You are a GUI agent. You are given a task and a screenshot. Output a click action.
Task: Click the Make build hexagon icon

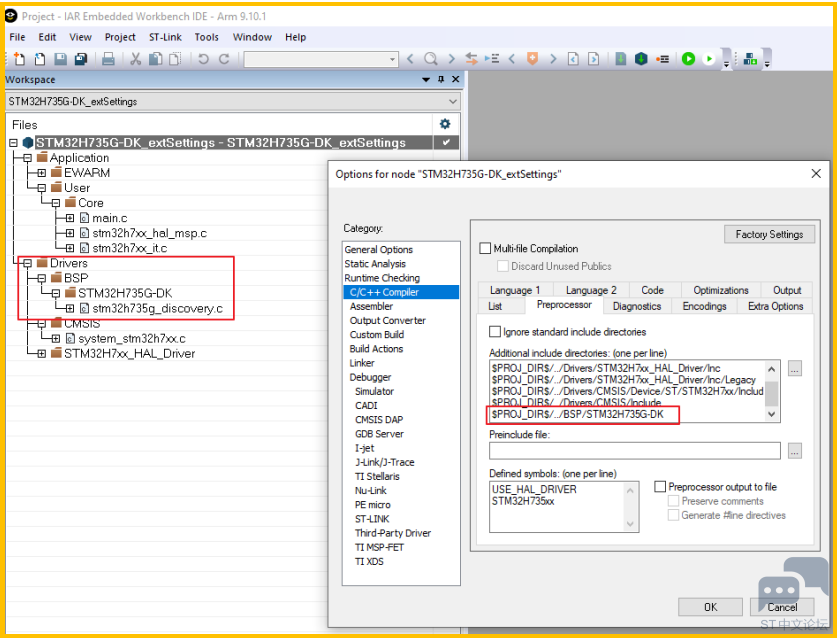tap(641, 59)
